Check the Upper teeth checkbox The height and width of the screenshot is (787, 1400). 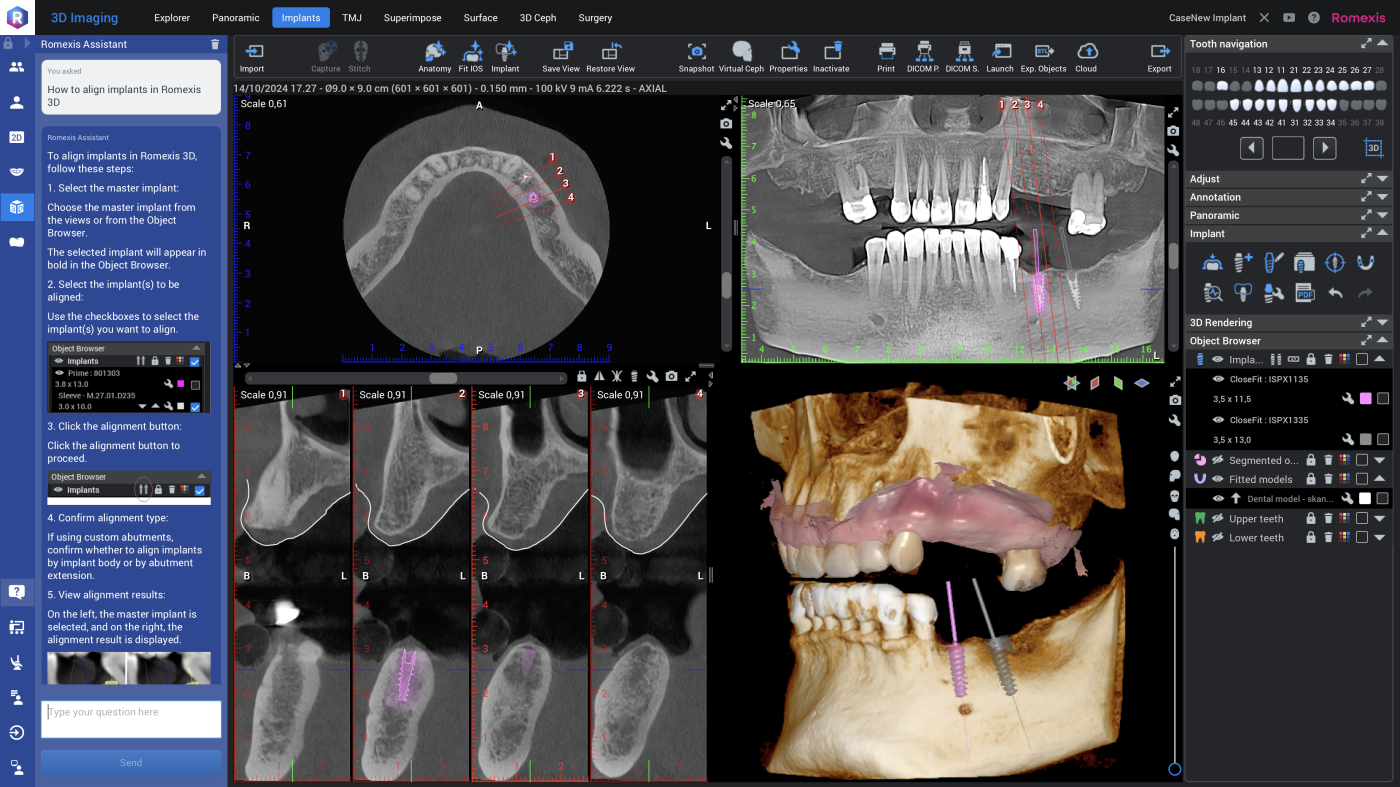coord(1361,518)
